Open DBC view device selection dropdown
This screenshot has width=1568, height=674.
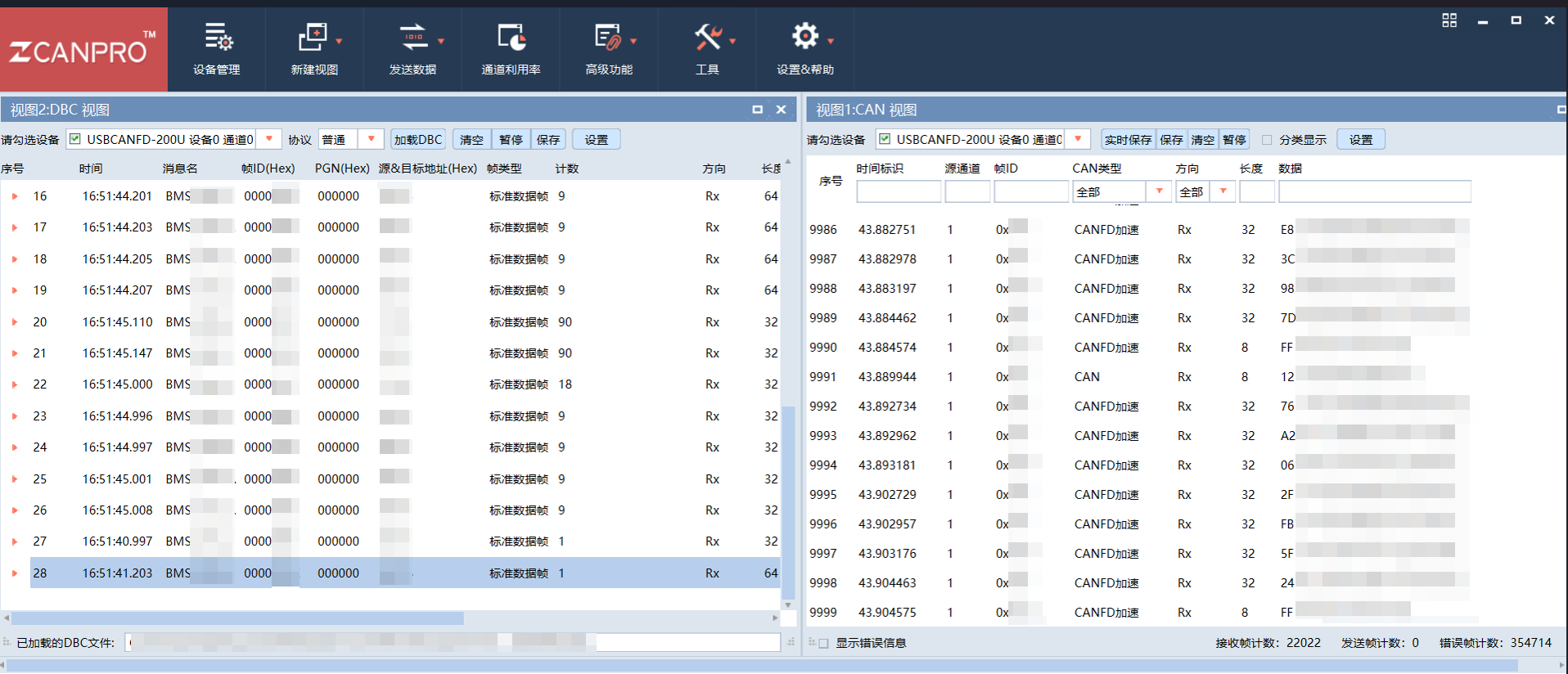pyautogui.click(x=269, y=139)
